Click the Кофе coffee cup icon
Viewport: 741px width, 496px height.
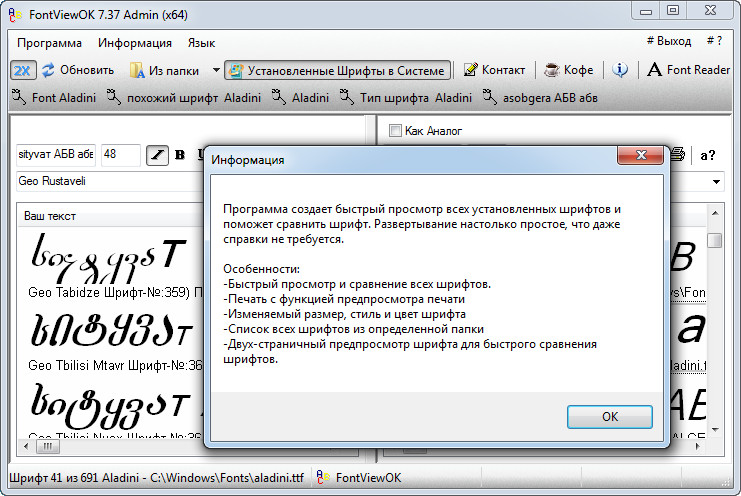click(551, 70)
